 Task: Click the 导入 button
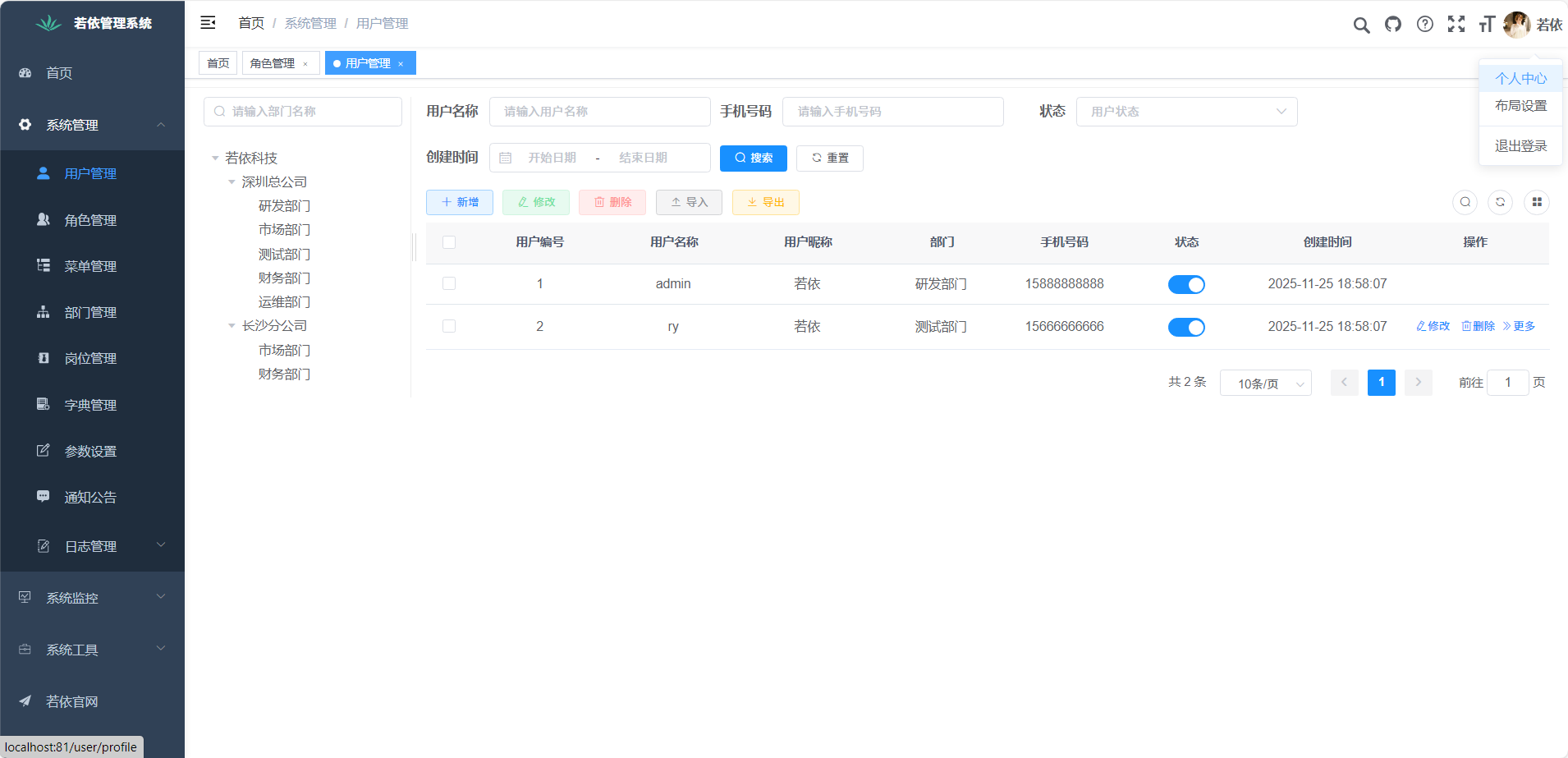point(689,202)
